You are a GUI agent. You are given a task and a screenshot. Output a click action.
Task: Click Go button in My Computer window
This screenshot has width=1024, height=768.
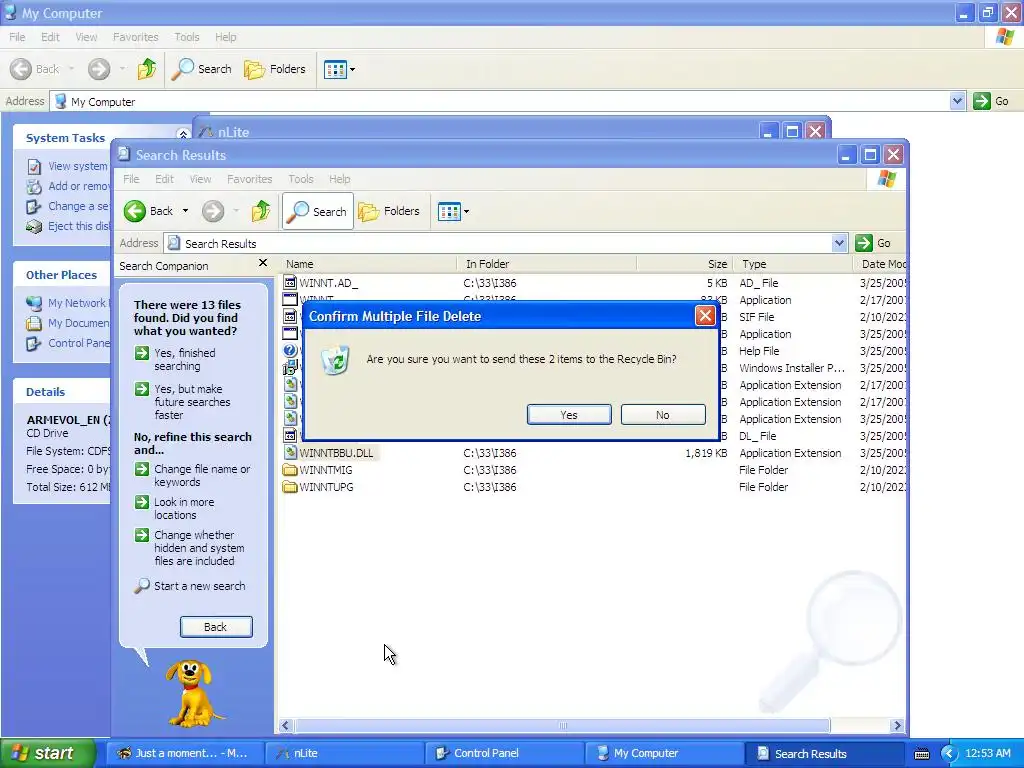tap(991, 101)
